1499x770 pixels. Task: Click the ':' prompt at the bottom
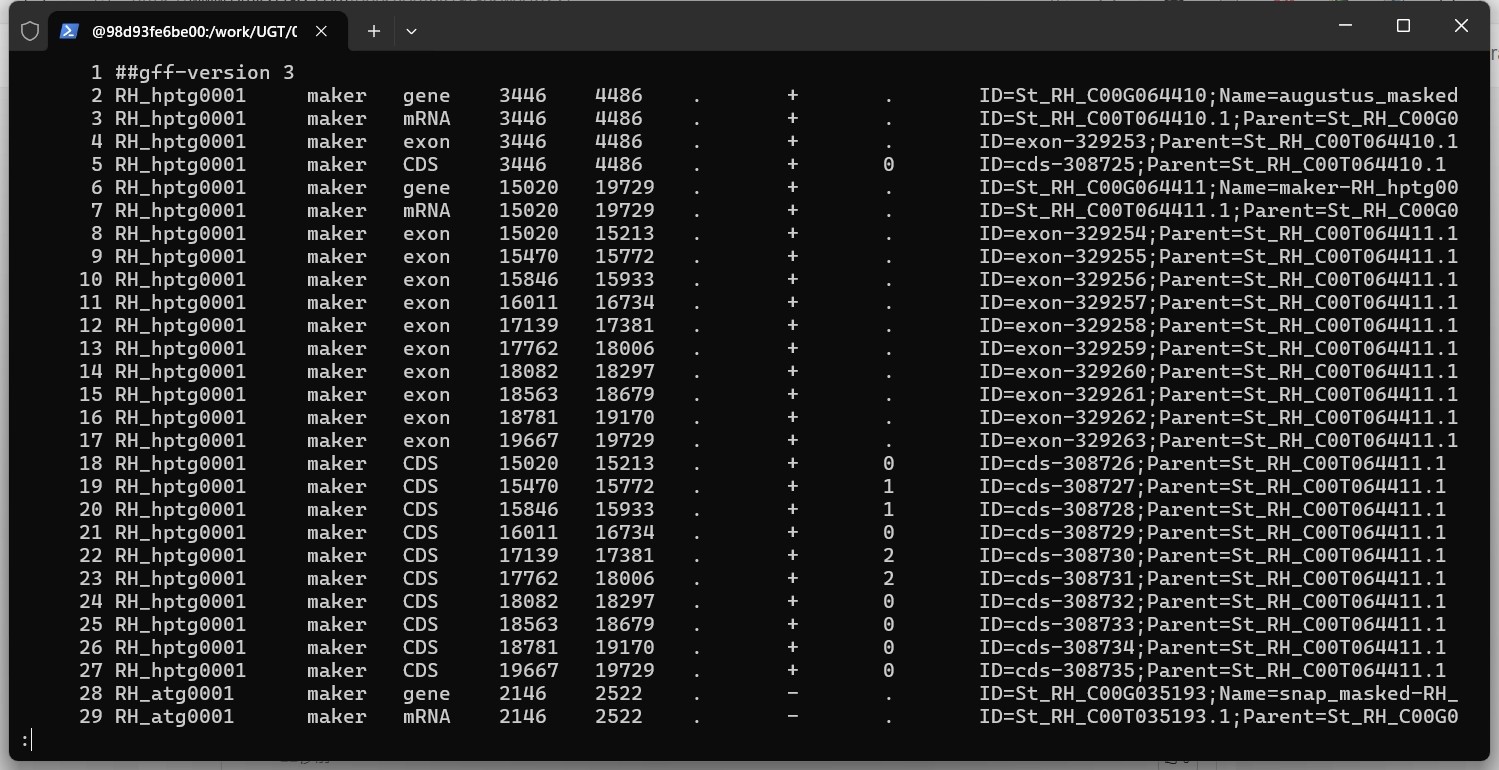25,740
